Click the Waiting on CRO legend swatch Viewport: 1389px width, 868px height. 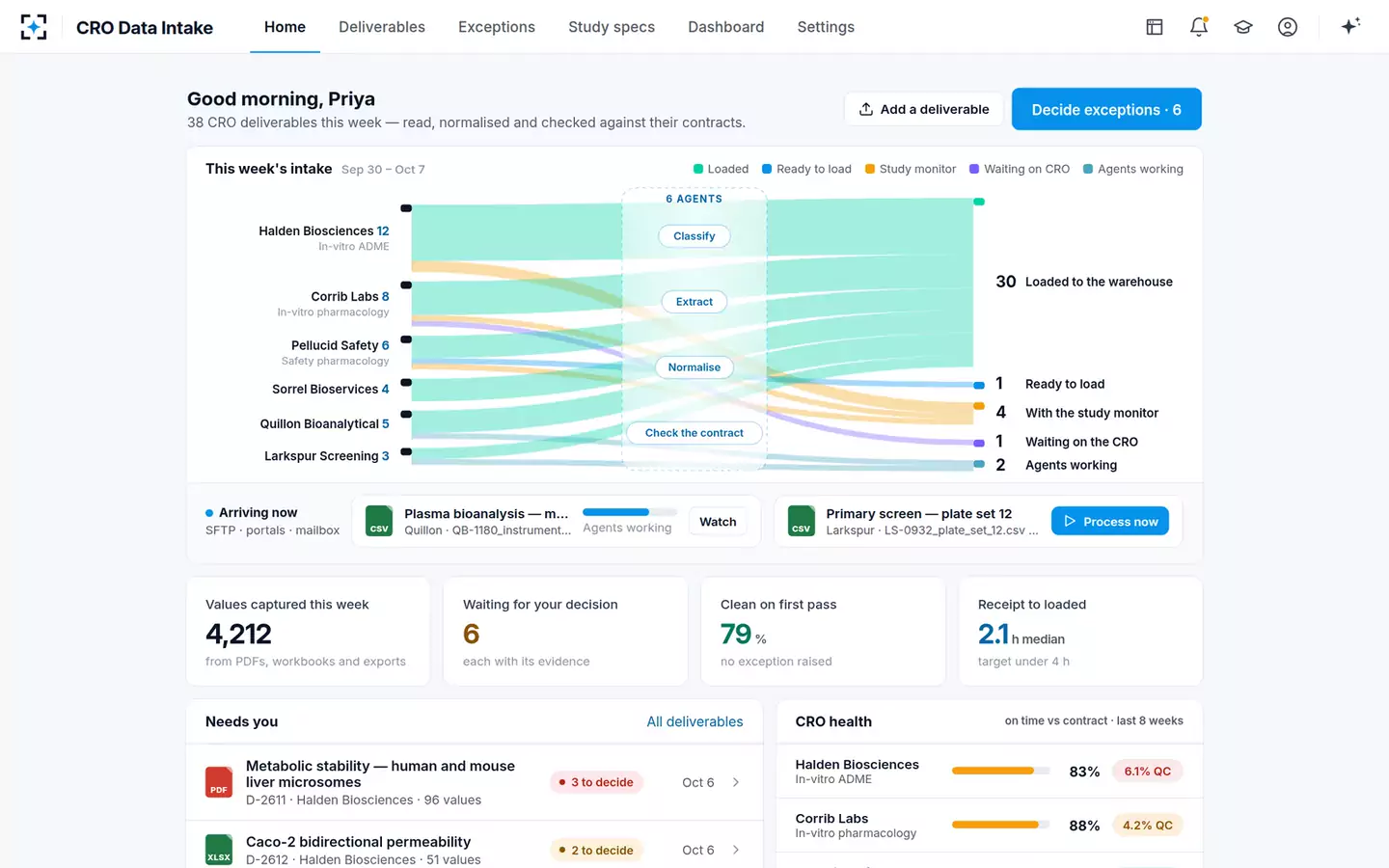pos(974,169)
